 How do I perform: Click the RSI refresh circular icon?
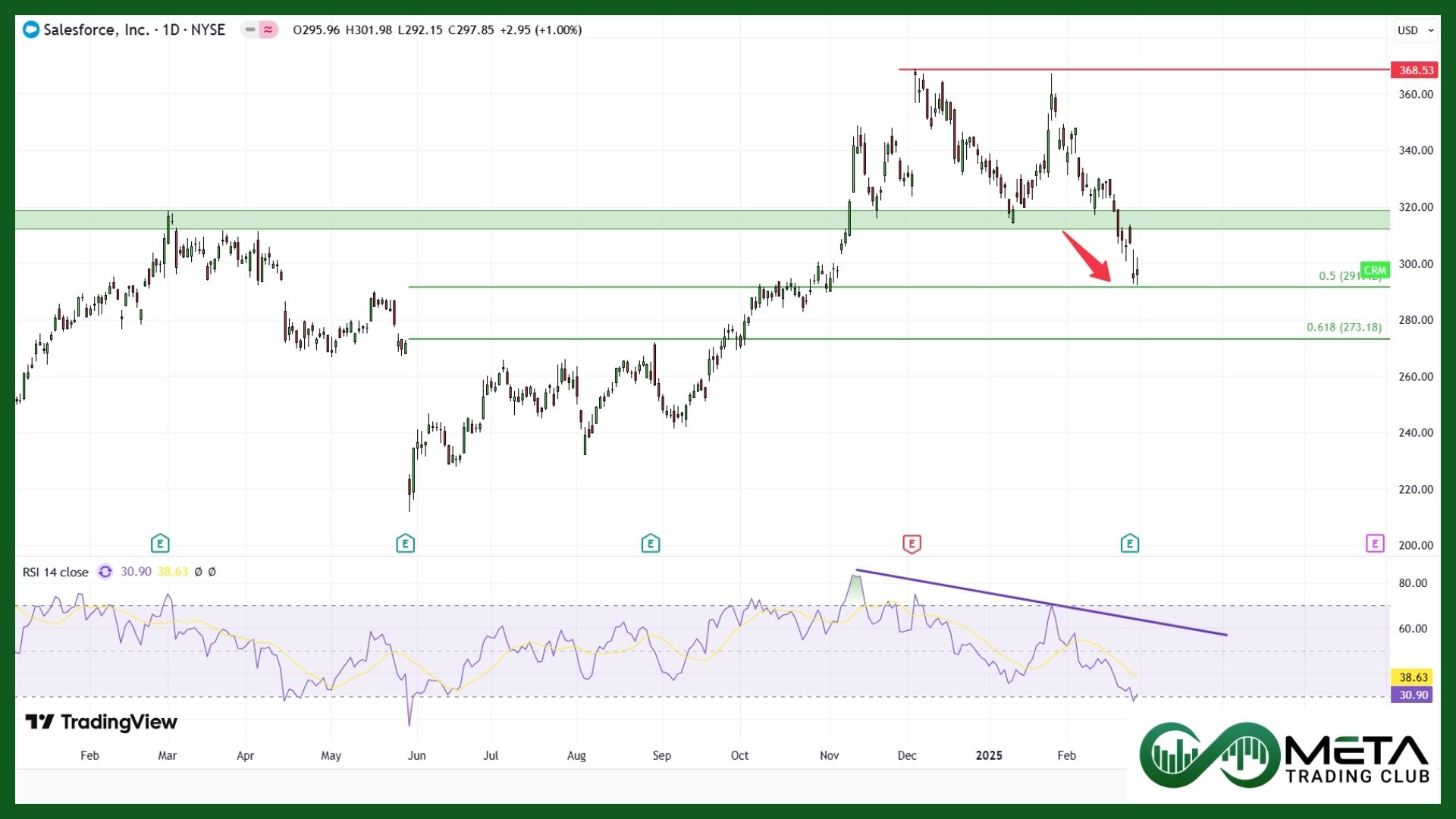pyautogui.click(x=105, y=572)
